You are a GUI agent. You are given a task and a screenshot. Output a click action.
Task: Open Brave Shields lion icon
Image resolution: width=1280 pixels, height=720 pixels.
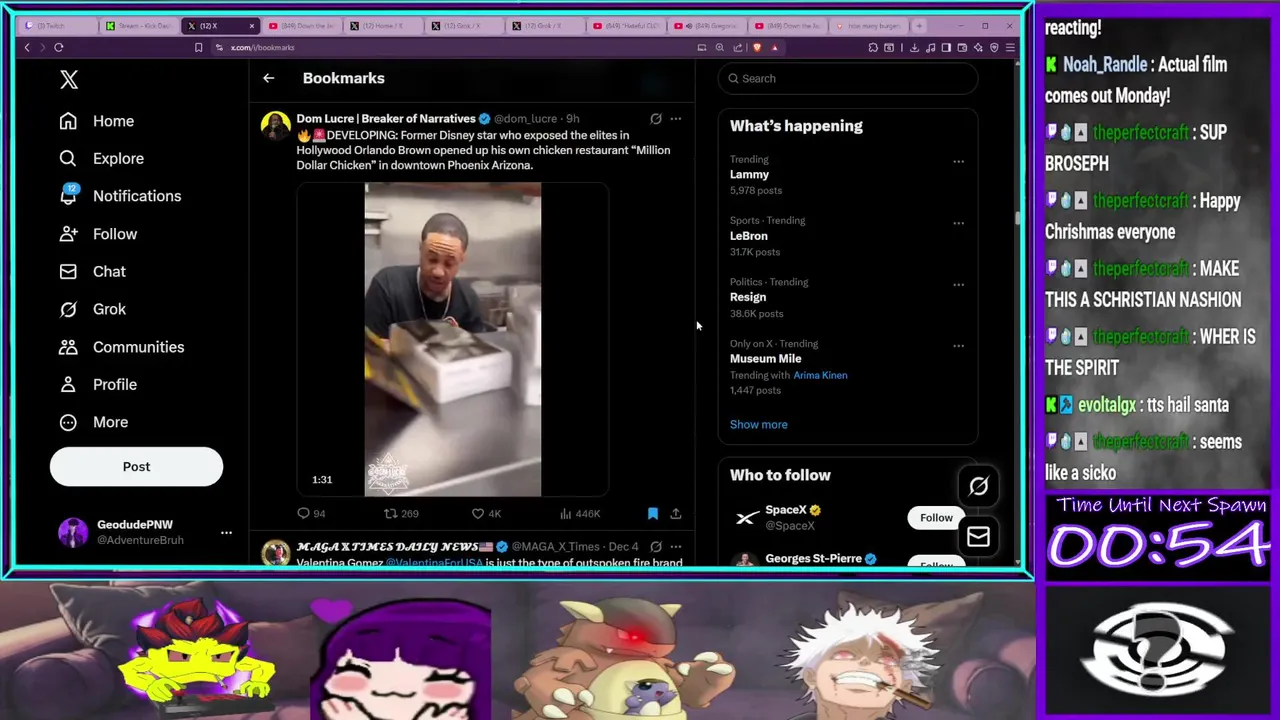tap(757, 47)
